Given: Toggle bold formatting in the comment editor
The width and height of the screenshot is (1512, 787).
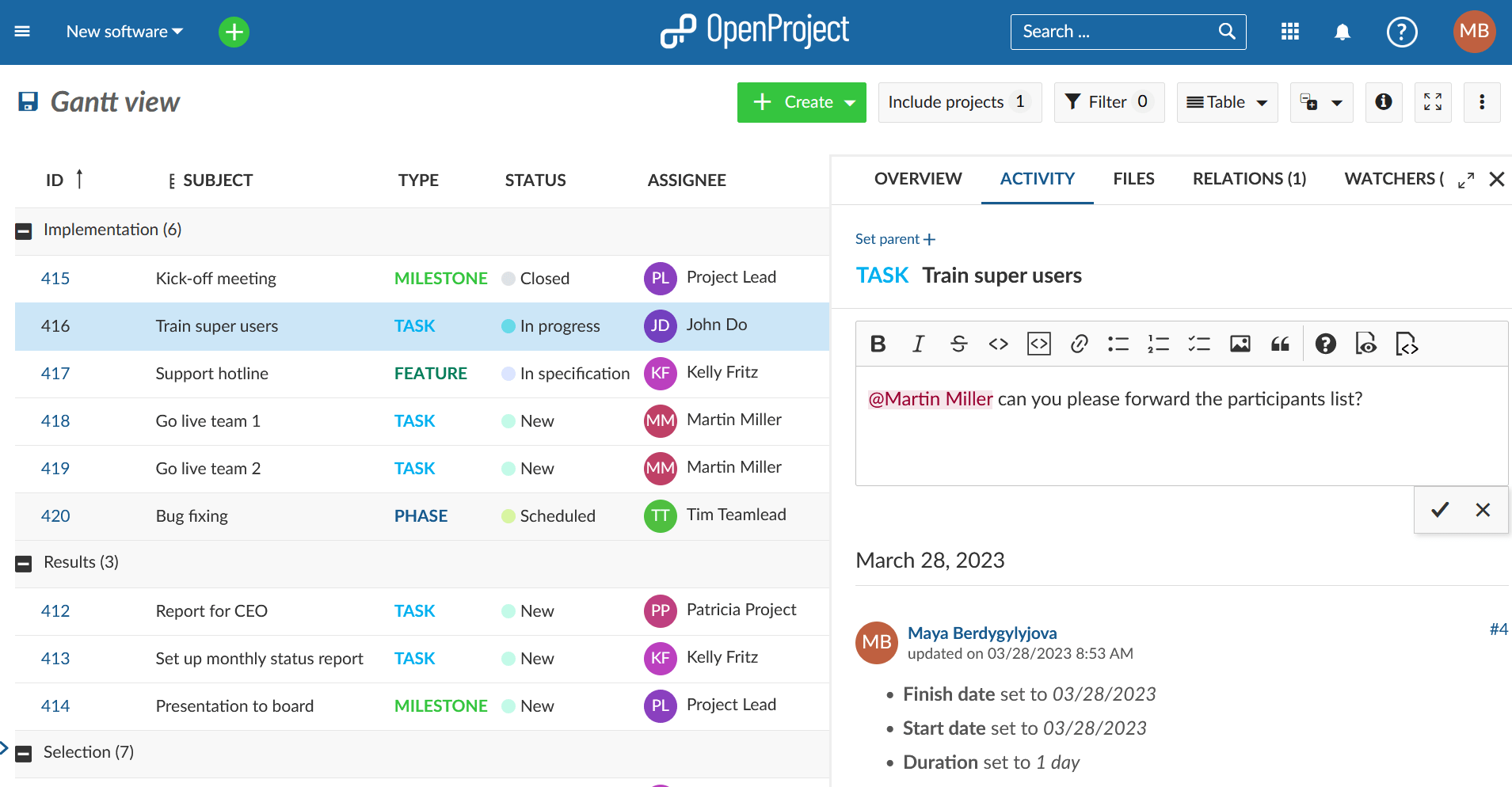Looking at the screenshot, I should [878, 343].
